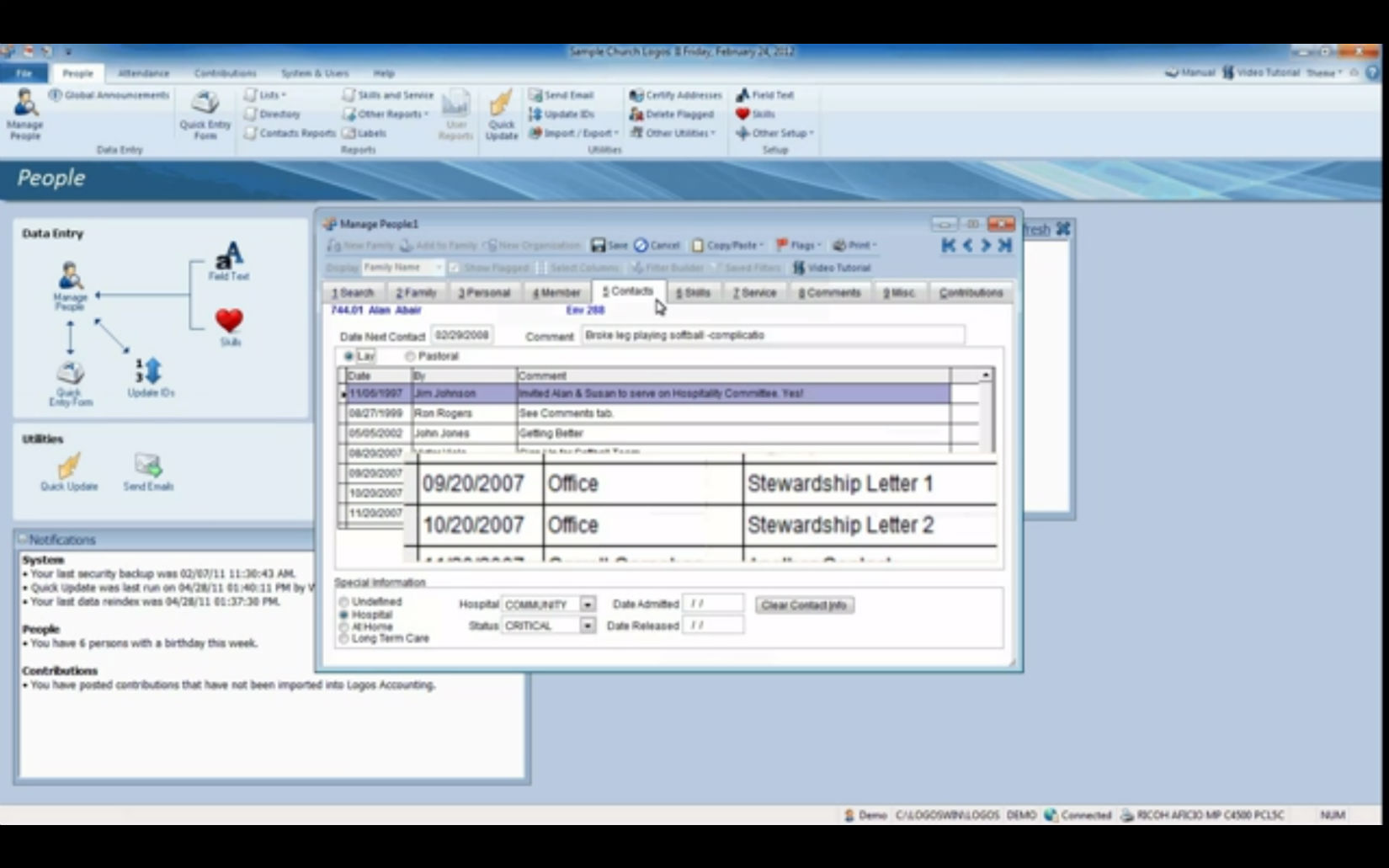This screenshot has height=868, width=1389.
Task: Click the Comment text field
Action: coord(773,335)
